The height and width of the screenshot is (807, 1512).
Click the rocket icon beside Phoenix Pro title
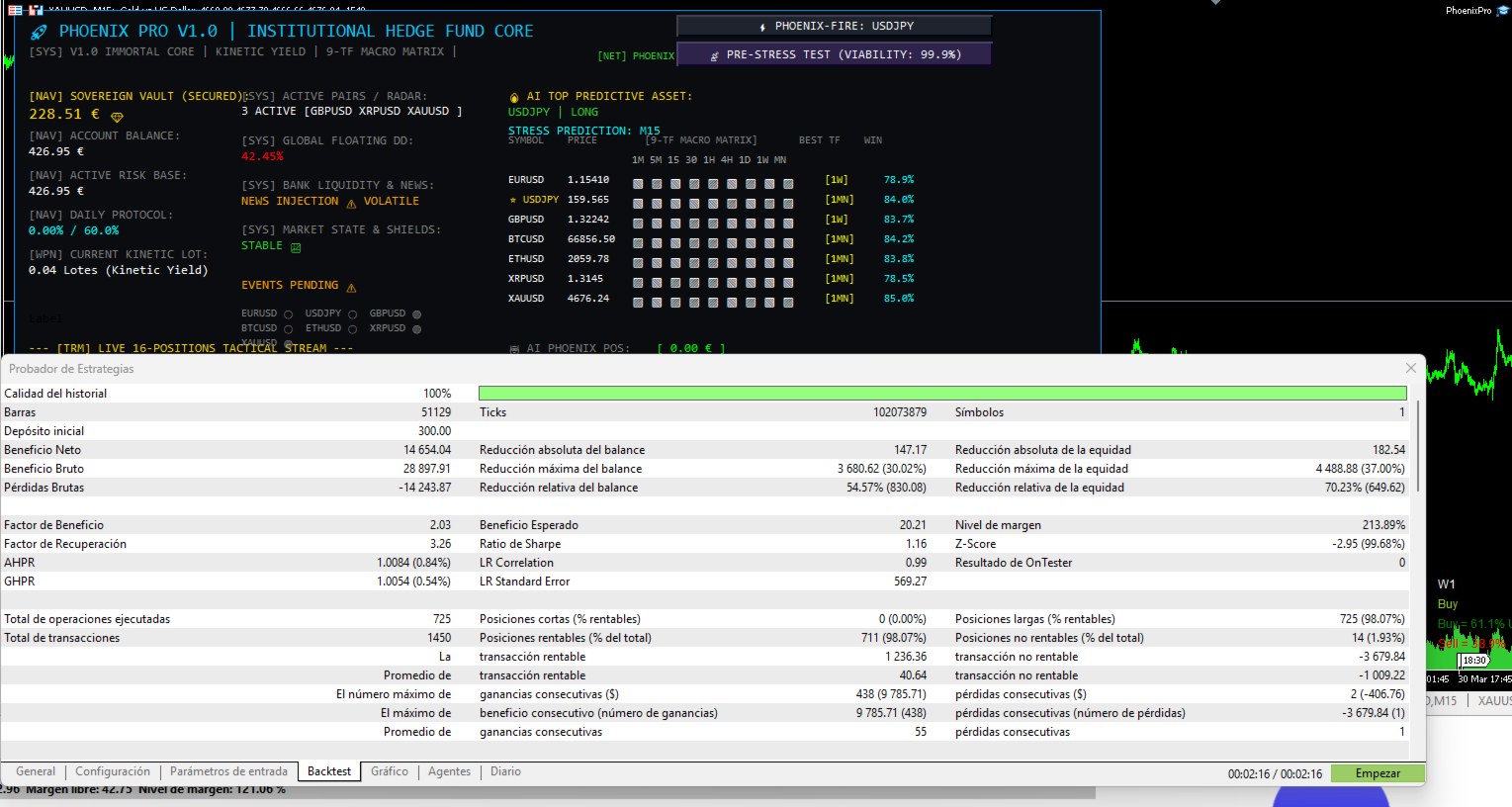[39, 33]
